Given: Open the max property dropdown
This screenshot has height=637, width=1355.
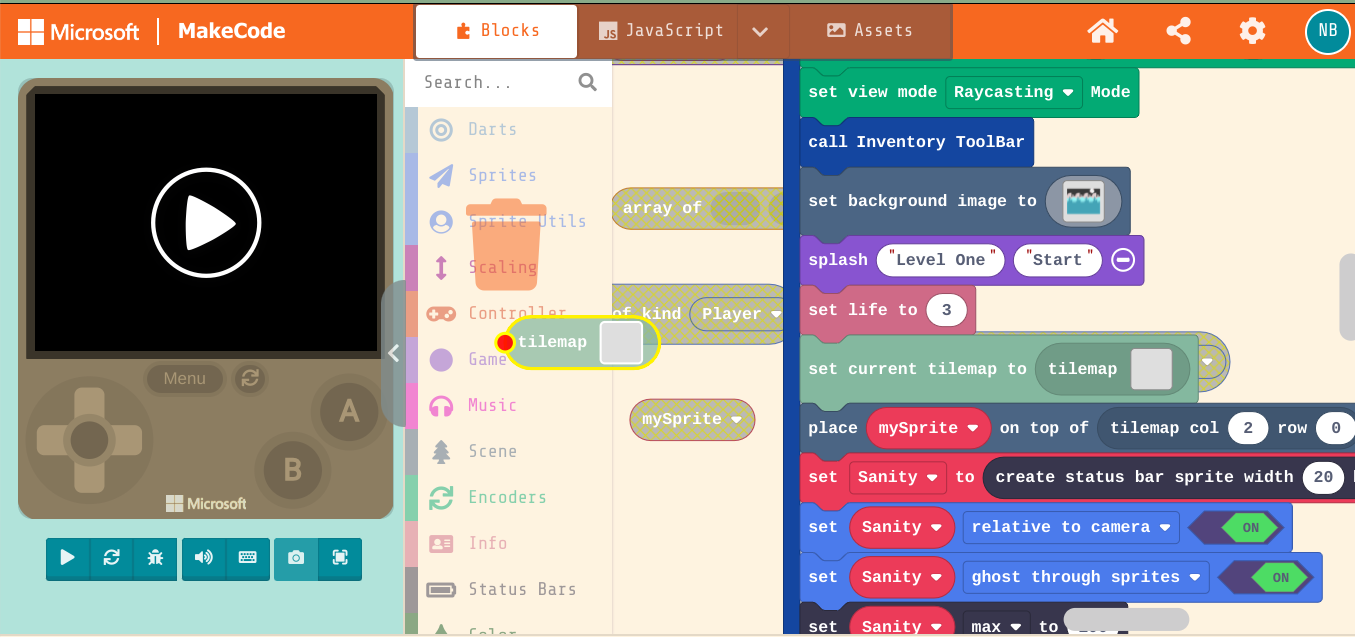Looking at the screenshot, I should pos(996,626).
